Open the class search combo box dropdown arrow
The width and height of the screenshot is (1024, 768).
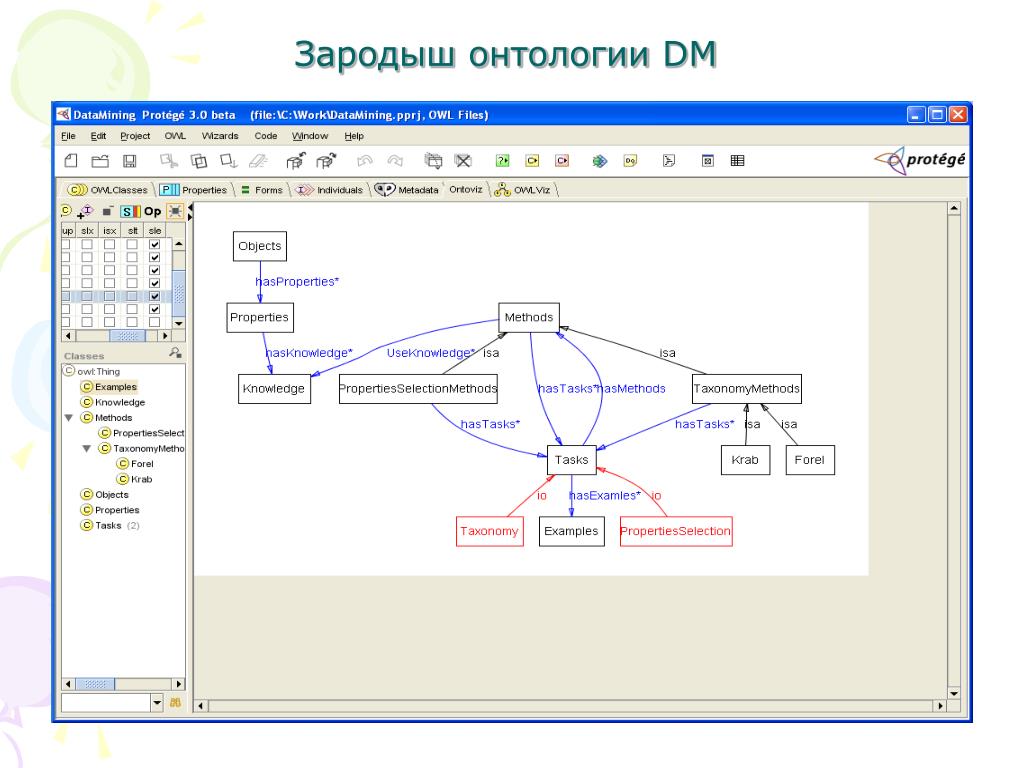coord(157,703)
